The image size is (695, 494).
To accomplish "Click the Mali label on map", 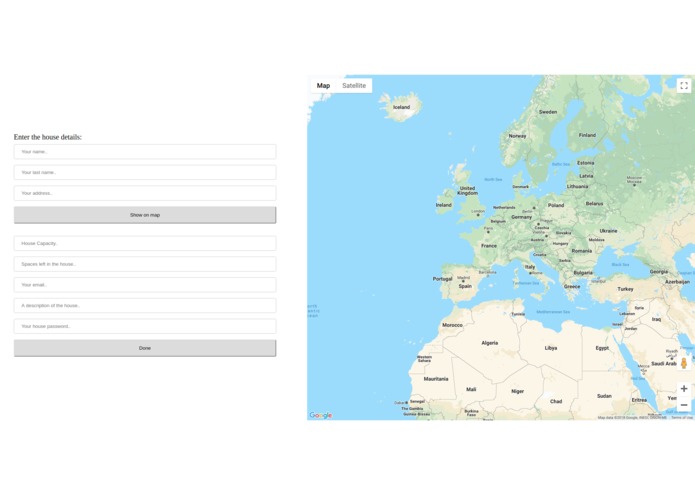I will [471, 389].
